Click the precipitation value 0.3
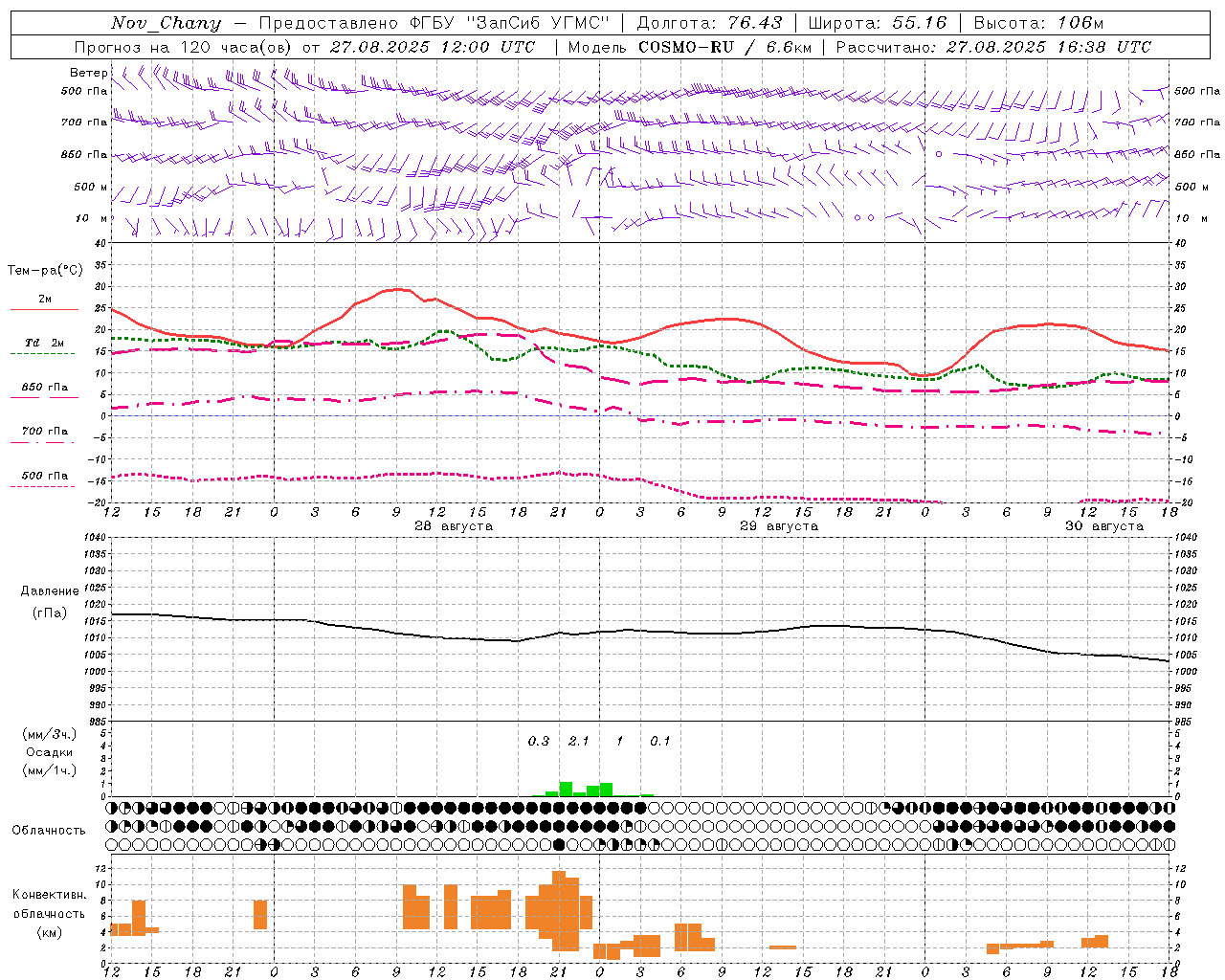1225x980 pixels. [539, 741]
